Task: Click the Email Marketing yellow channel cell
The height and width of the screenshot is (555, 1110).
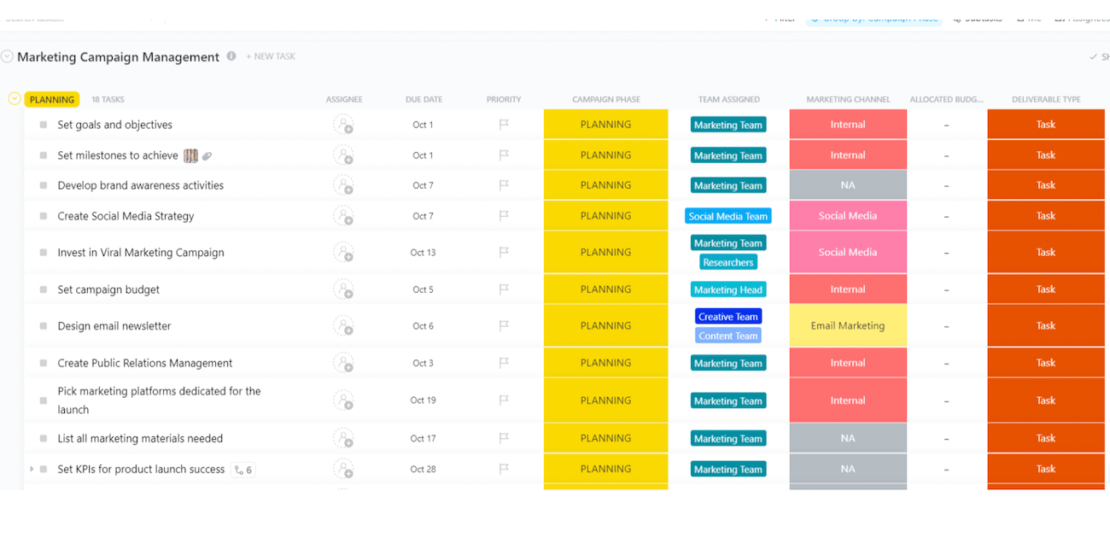Action: pyautogui.click(x=847, y=326)
